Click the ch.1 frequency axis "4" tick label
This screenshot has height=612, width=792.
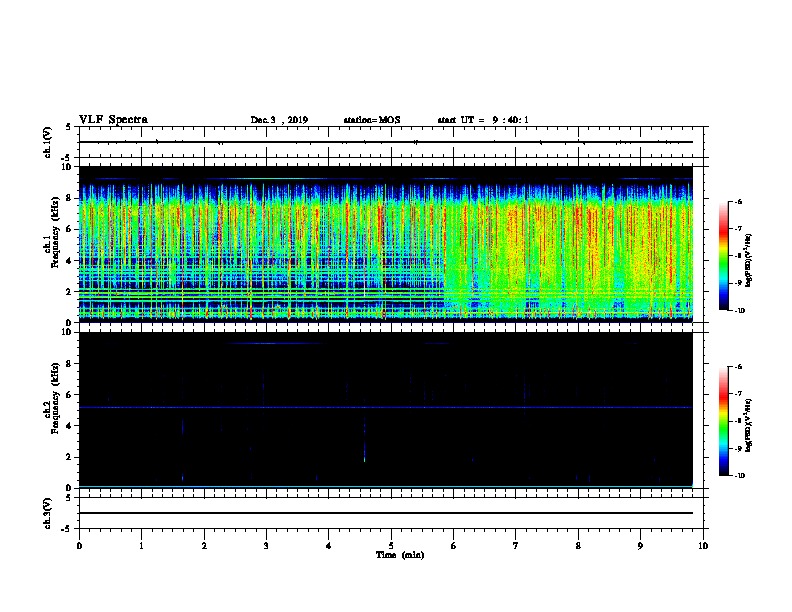click(x=69, y=261)
